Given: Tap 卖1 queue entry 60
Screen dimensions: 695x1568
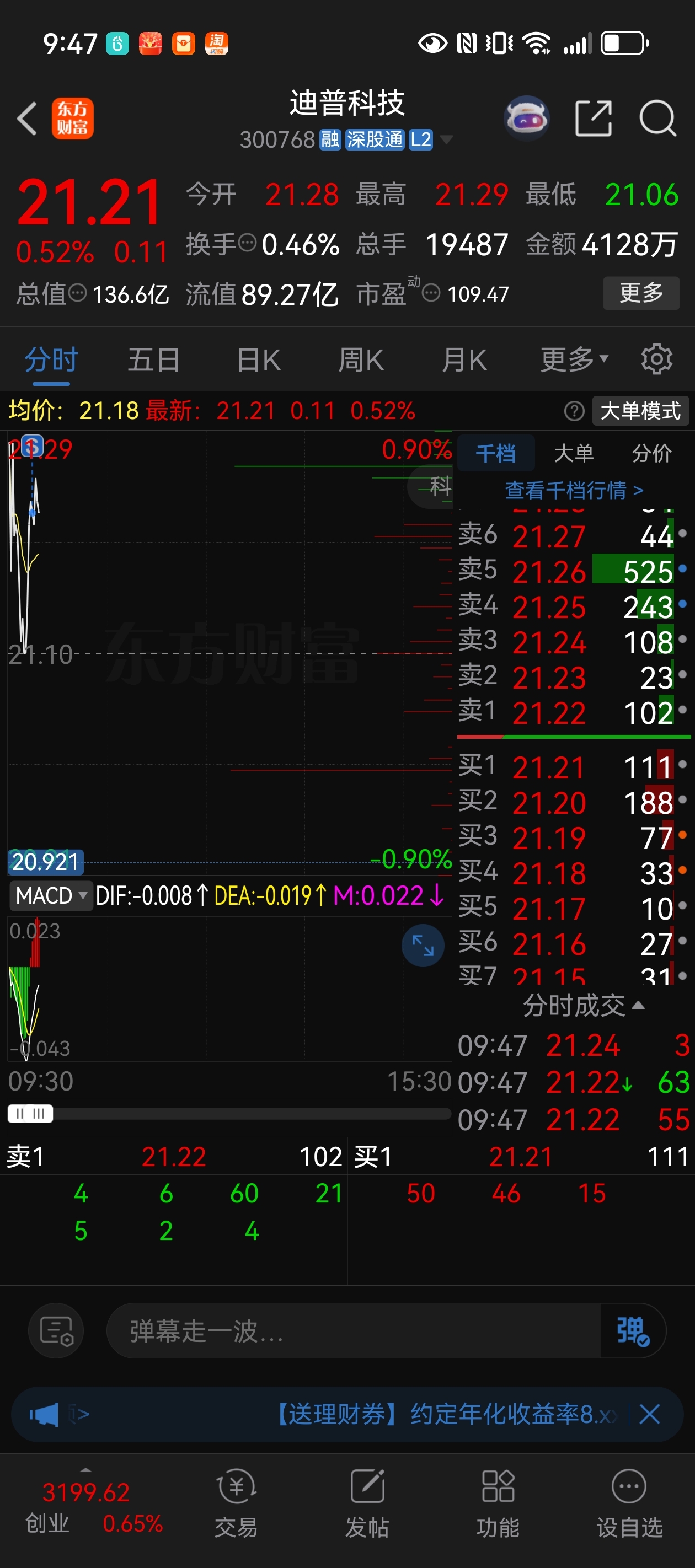Looking at the screenshot, I should coord(244,1193).
